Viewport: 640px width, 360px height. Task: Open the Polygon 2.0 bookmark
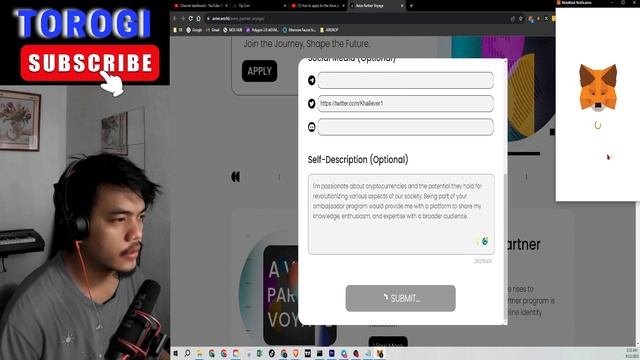point(262,30)
